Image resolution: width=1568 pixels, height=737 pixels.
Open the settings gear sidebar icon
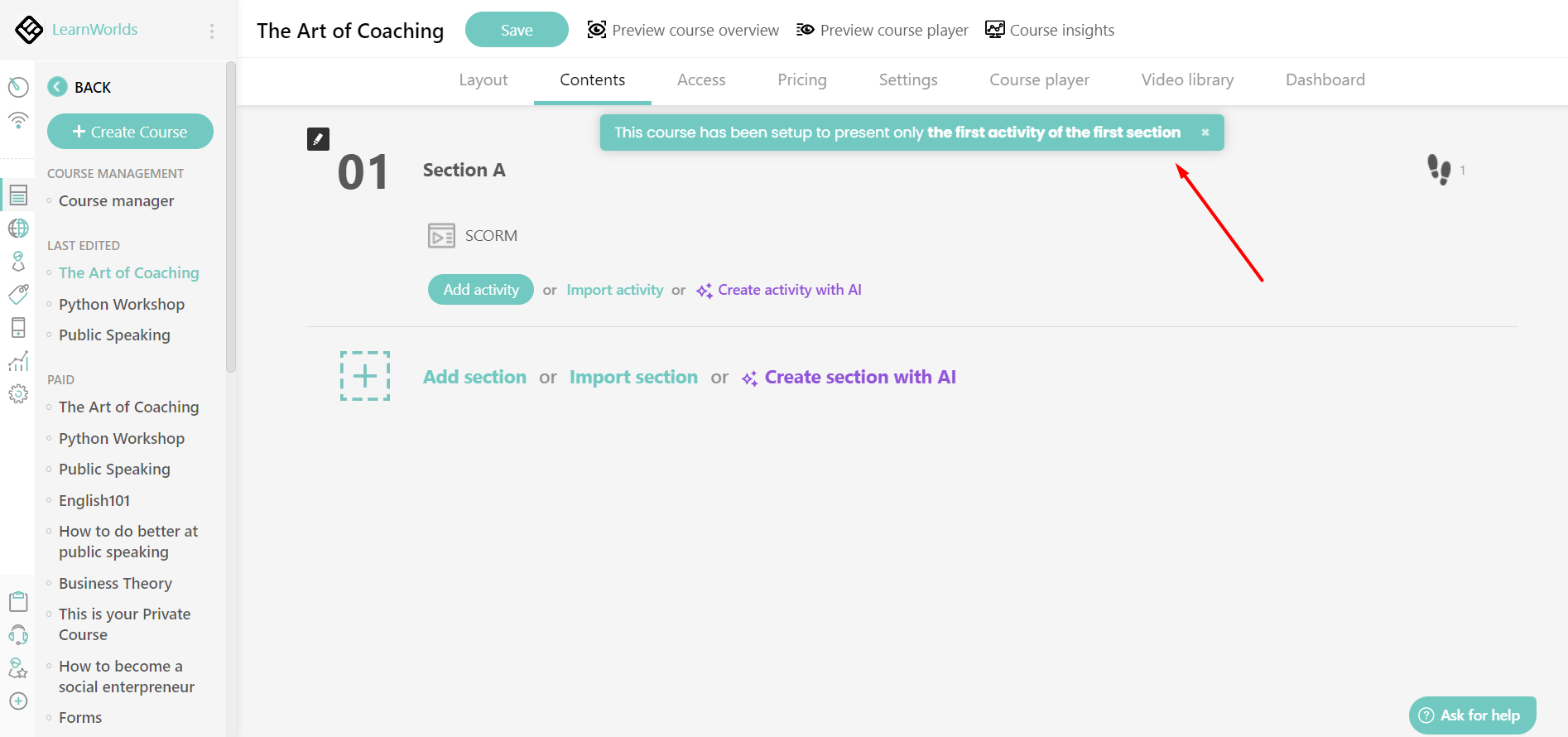pyautogui.click(x=18, y=394)
